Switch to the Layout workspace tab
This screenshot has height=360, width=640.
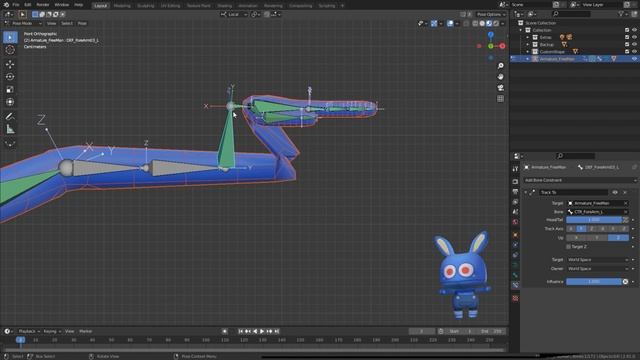(100, 6)
